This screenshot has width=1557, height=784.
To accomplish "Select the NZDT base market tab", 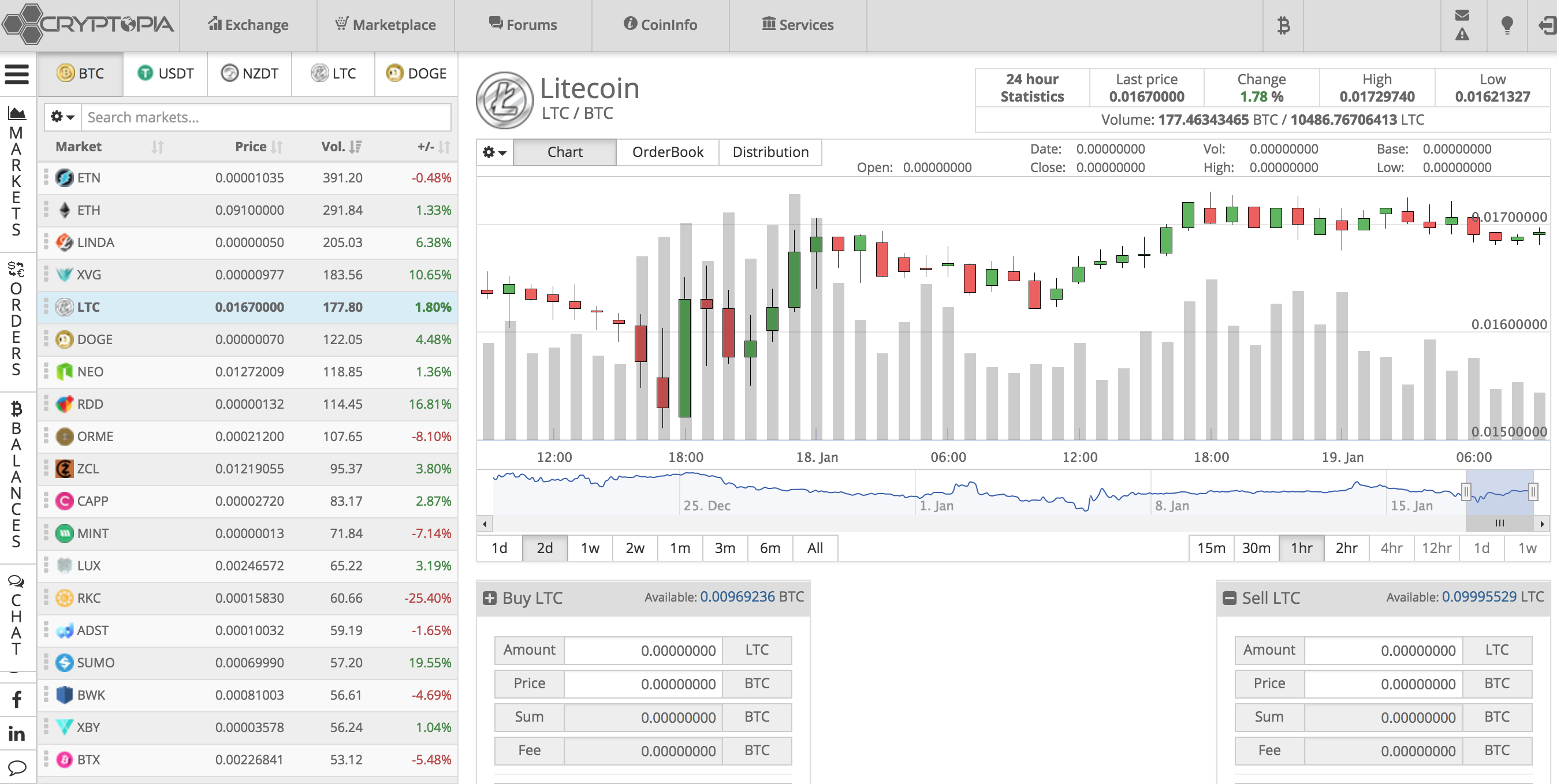I will coord(249,74).
